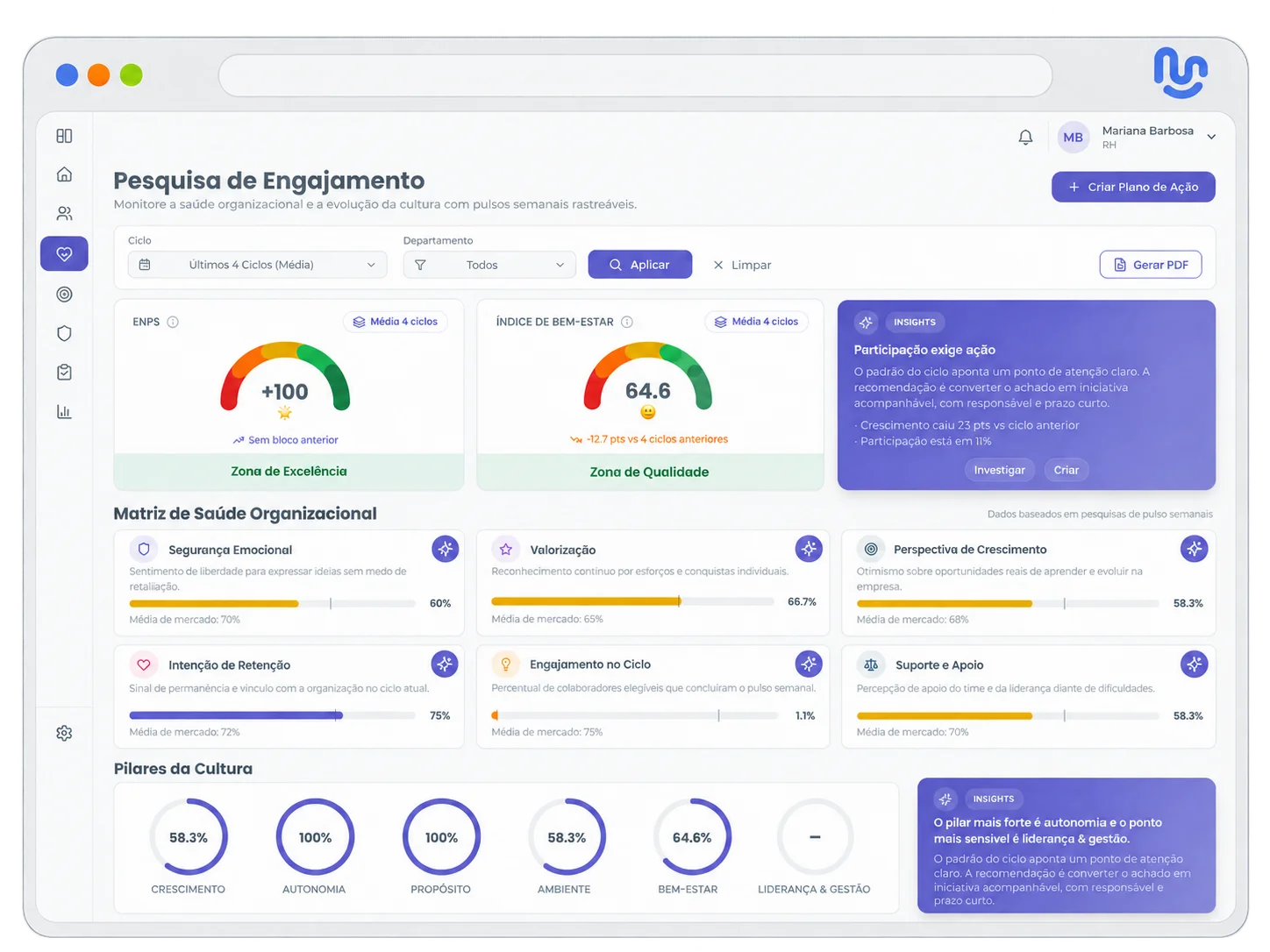Click Gerar PDF button
This screenshot has width=1270, height=952.
click(1151, 265)
